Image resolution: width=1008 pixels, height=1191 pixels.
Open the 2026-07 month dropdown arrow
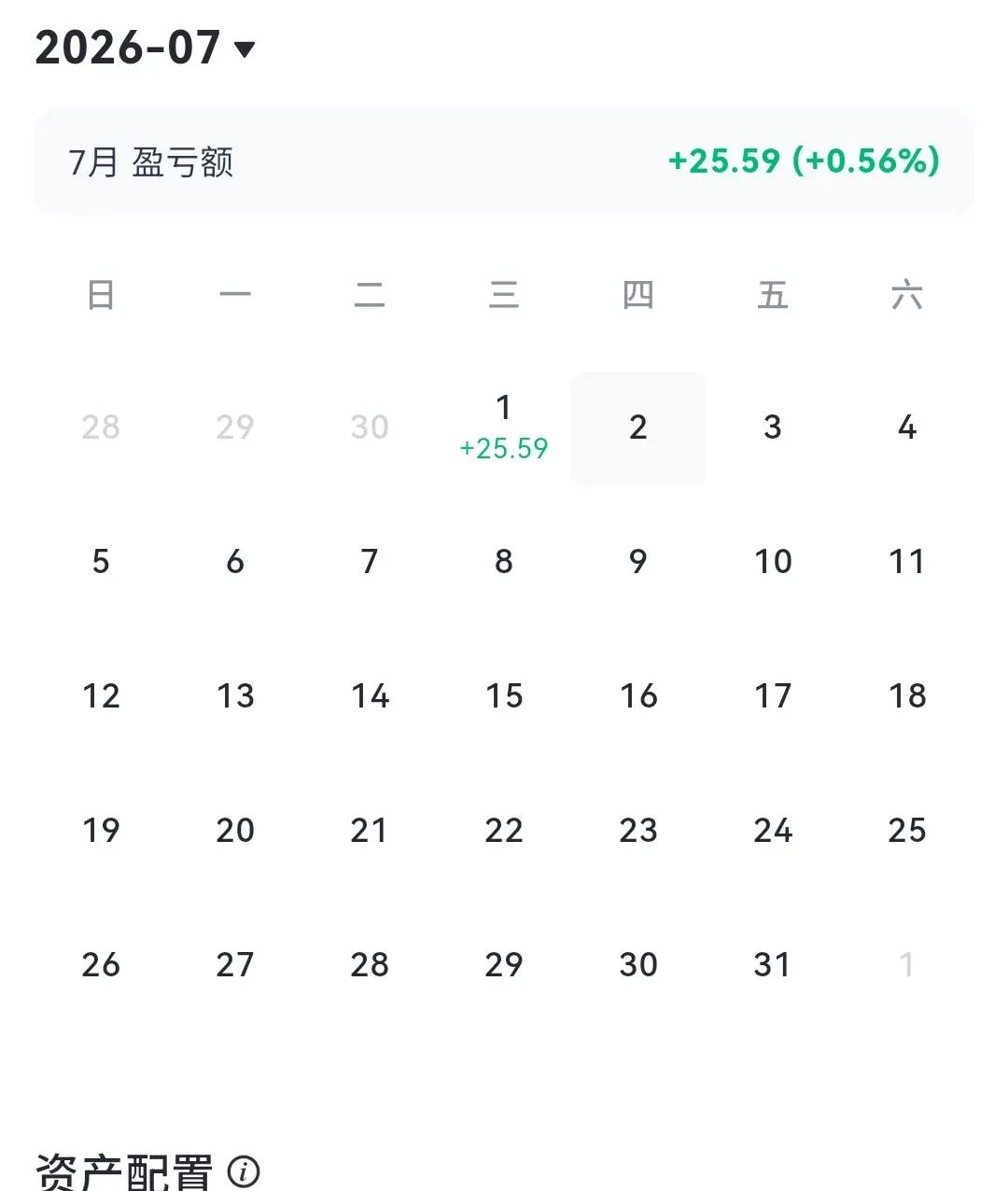pyautogui.click(x=245, y=49)
